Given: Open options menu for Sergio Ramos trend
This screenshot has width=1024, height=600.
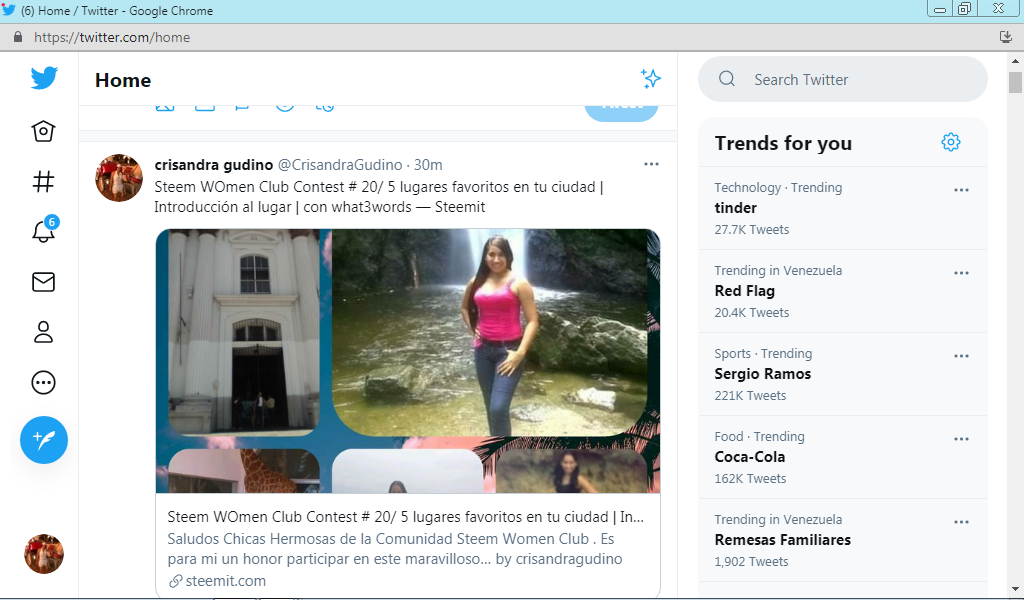Looking at the screenshot, I should point(961,356).
